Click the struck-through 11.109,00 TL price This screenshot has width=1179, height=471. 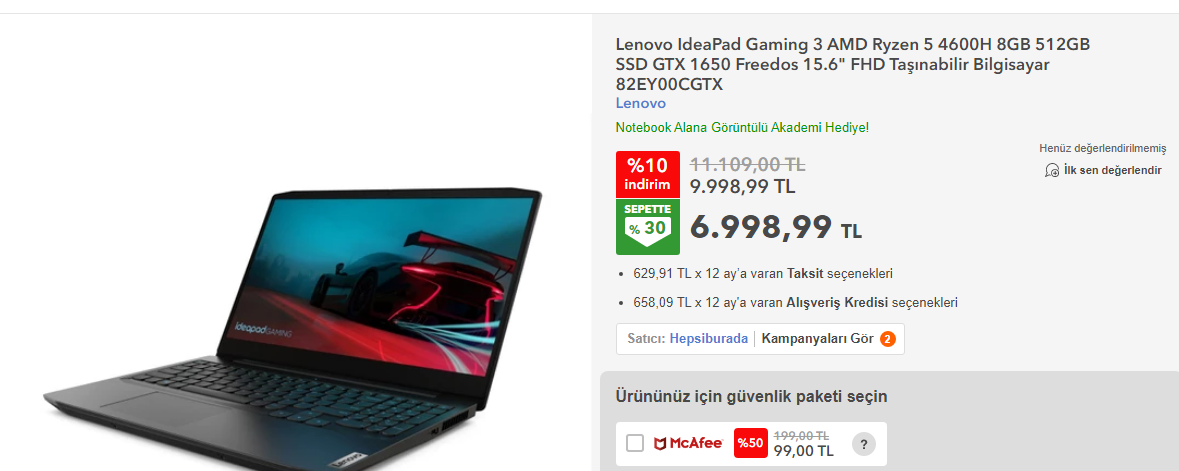coord(747,164)
